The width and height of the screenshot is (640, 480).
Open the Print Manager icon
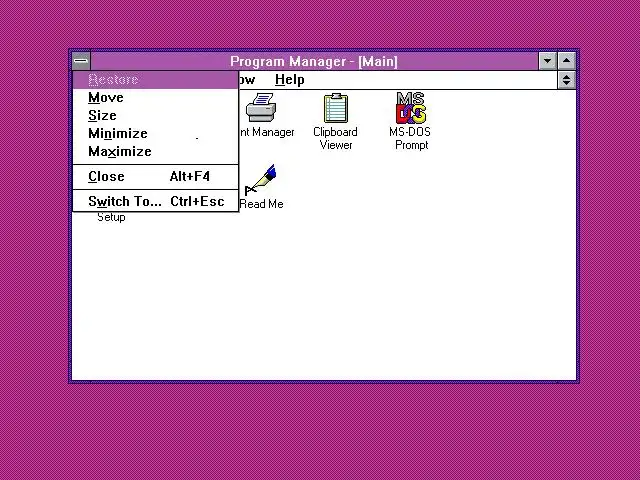click(x=261, y=107)
